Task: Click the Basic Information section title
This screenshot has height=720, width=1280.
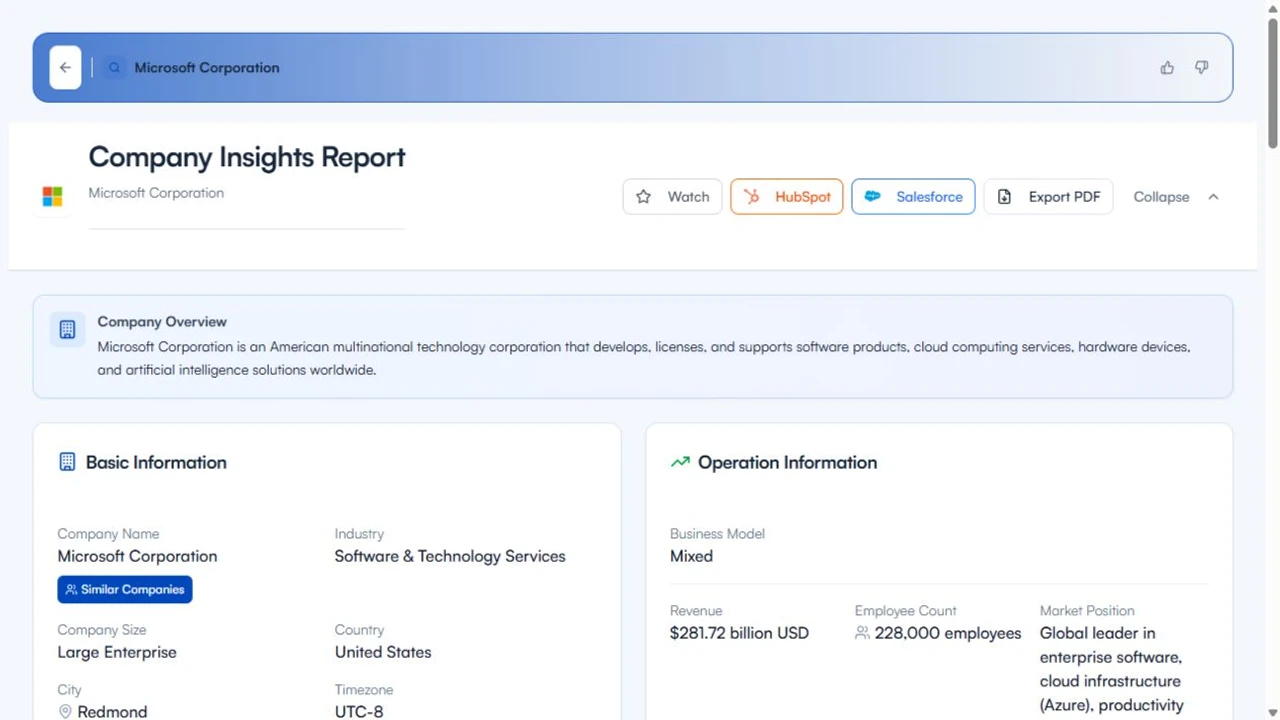Action: tap(156, 462)
